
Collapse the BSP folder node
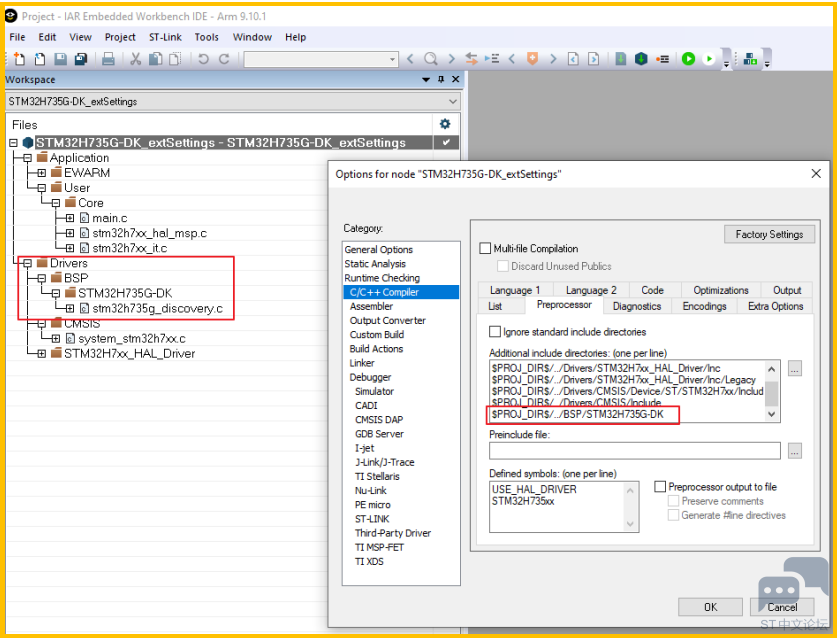pos(42,278)
